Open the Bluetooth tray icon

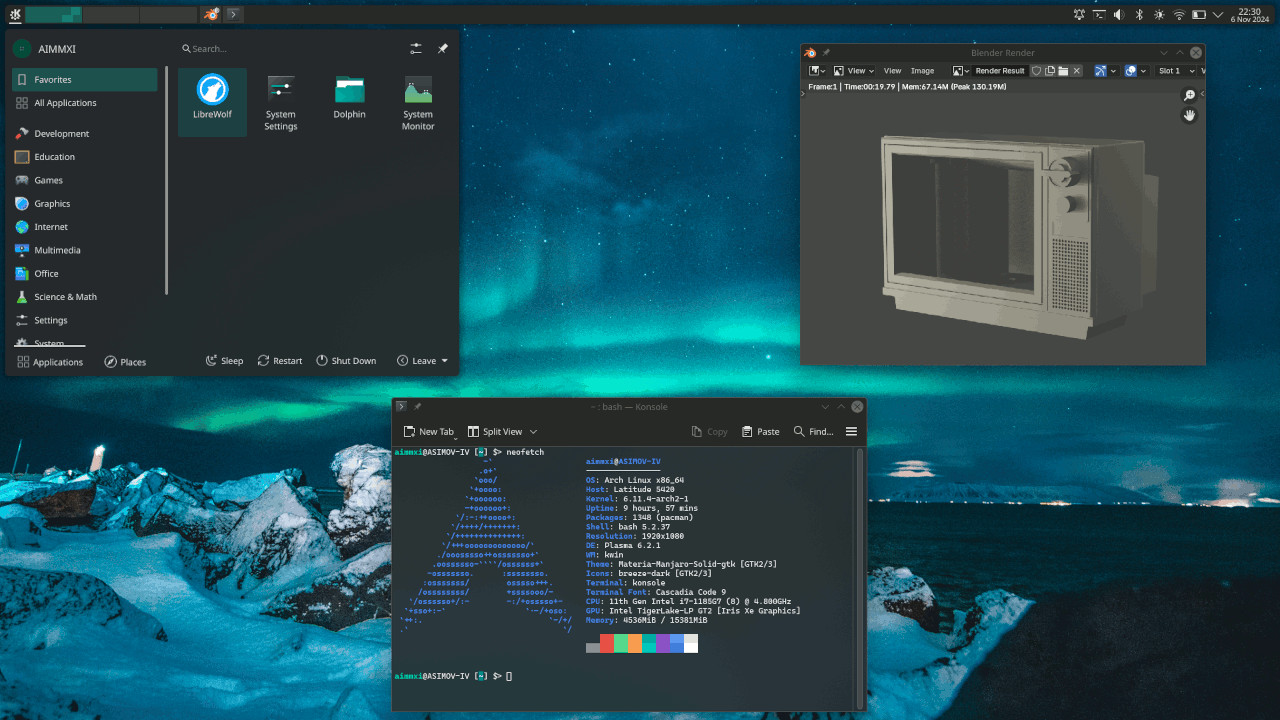click(x=1139, y=15)
